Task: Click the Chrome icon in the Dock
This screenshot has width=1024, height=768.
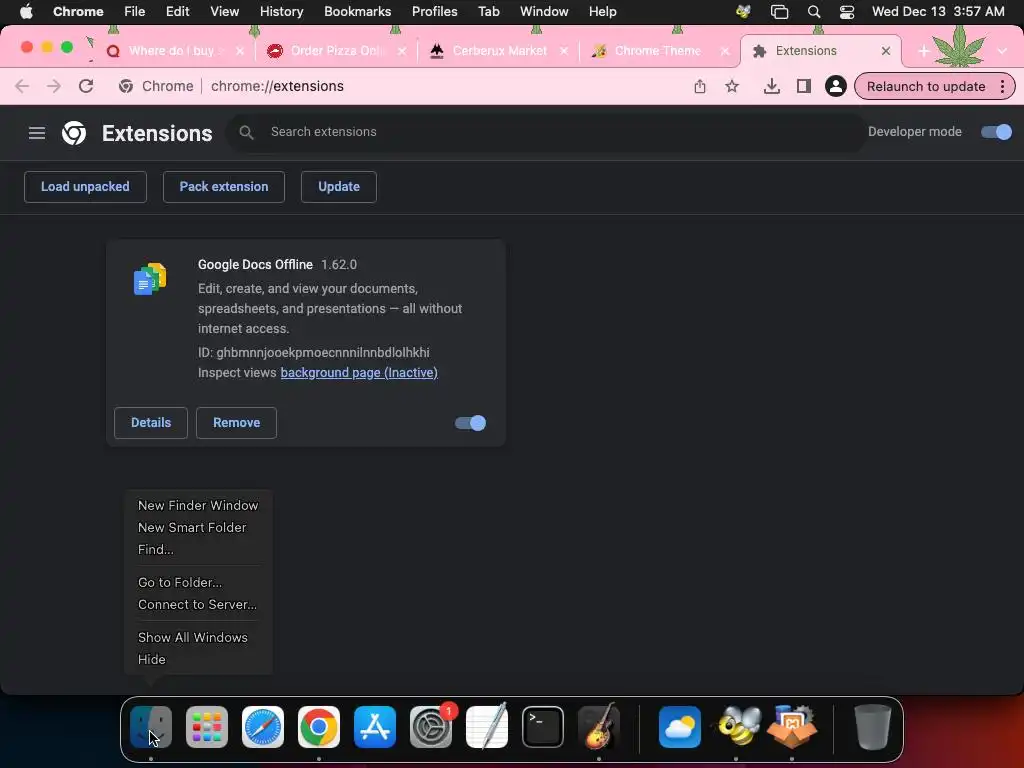Action: click(x=319, y=727)
